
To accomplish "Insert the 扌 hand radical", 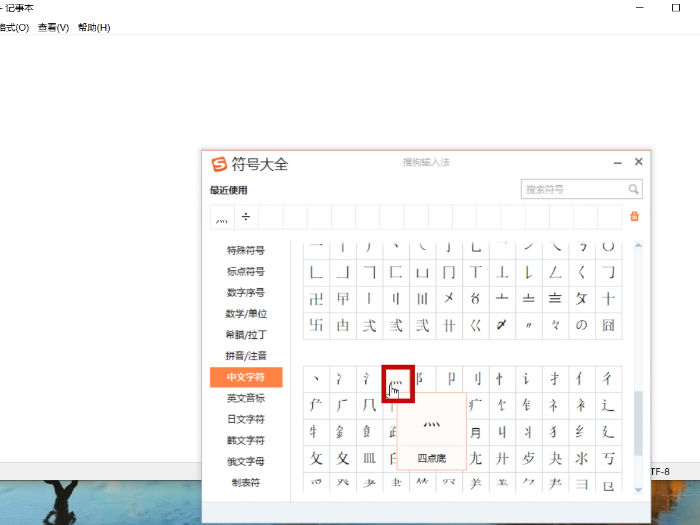I will coord(555,379).
